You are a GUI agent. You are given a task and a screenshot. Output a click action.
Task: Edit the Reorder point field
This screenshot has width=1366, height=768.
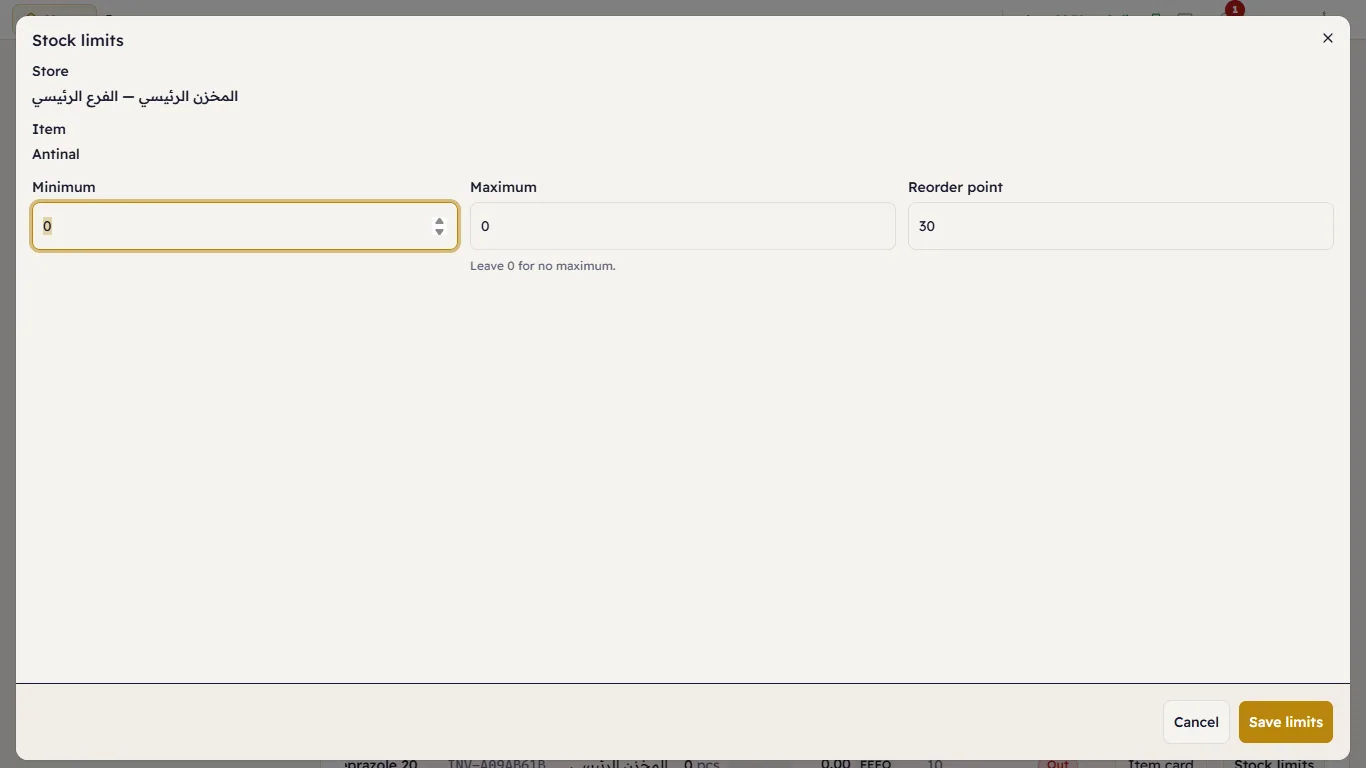(1121, 226)
